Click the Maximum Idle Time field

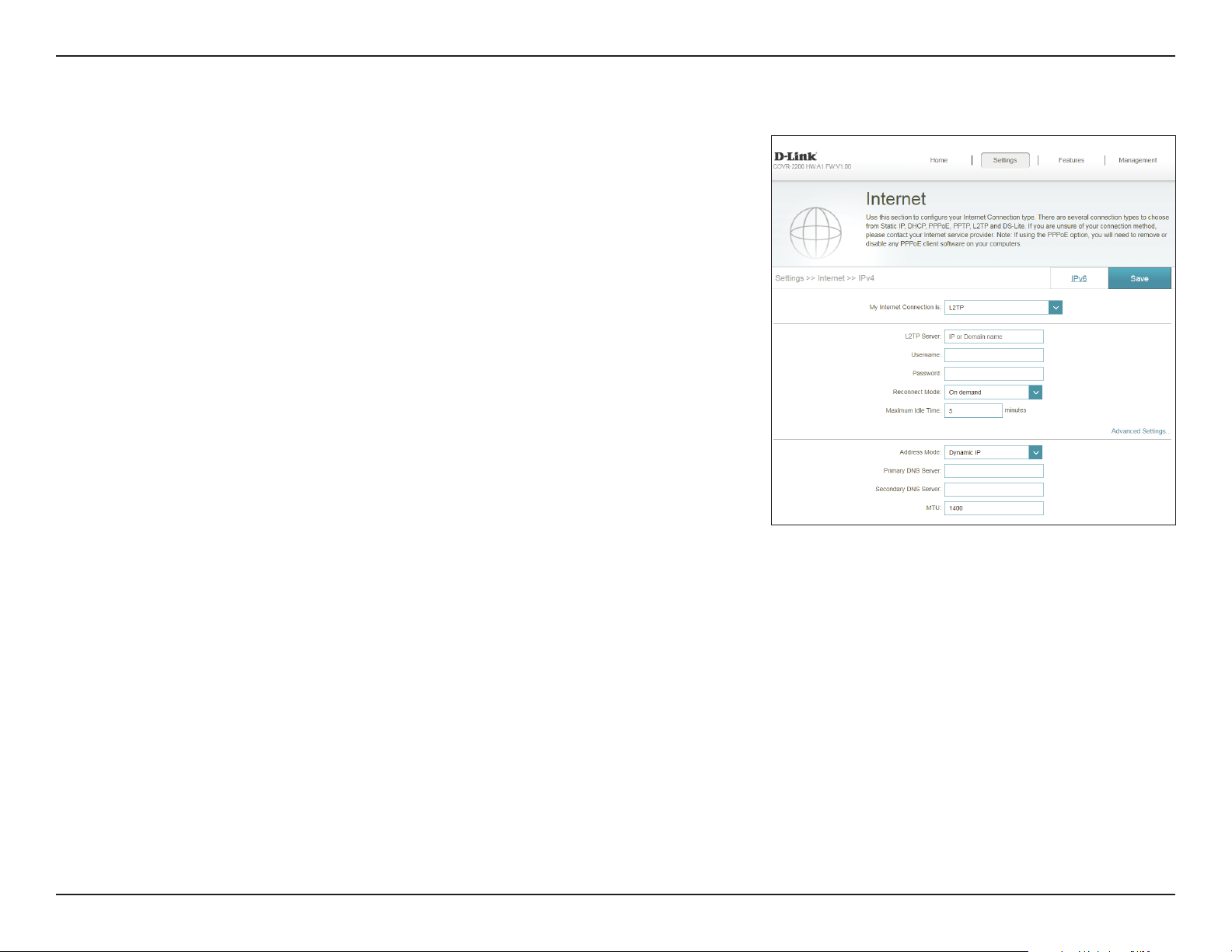tap(973, 411)
